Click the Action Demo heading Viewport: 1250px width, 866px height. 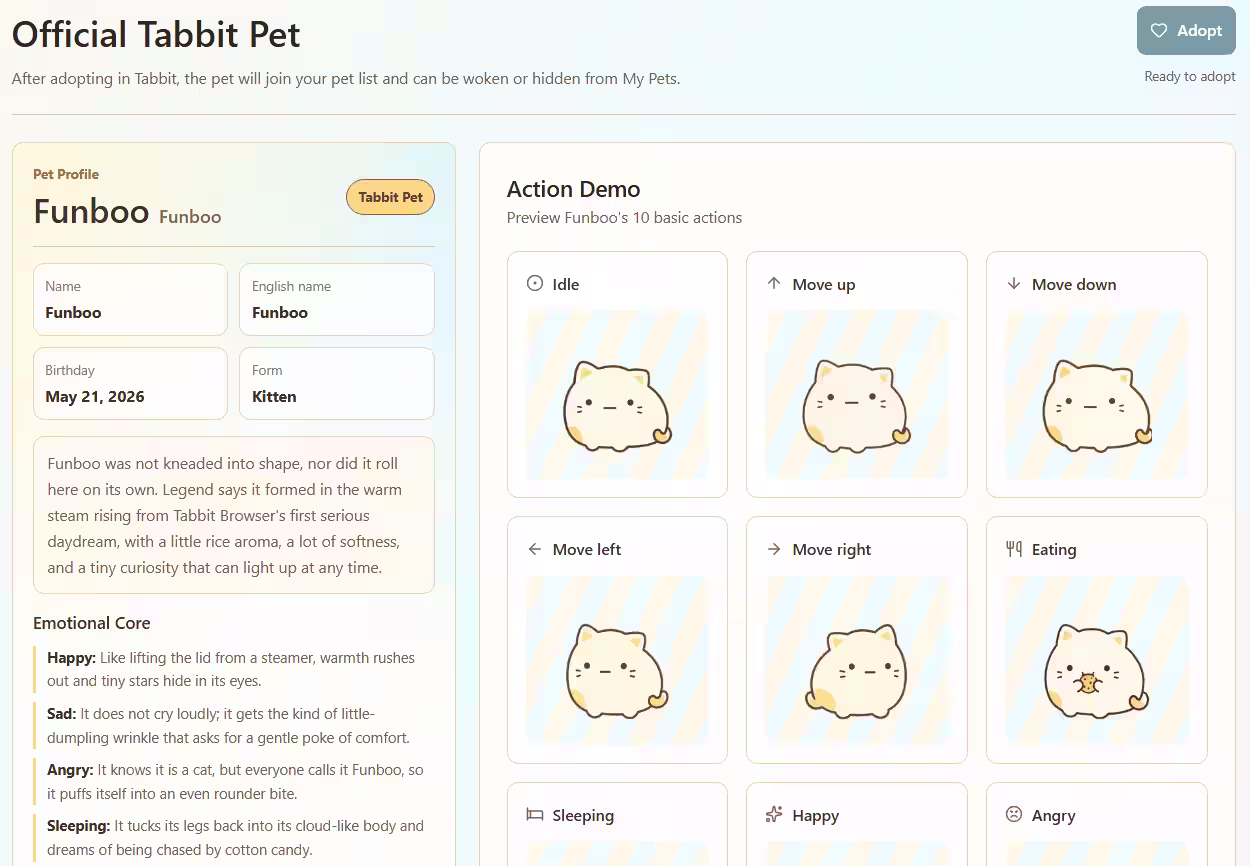coord(573,189)
